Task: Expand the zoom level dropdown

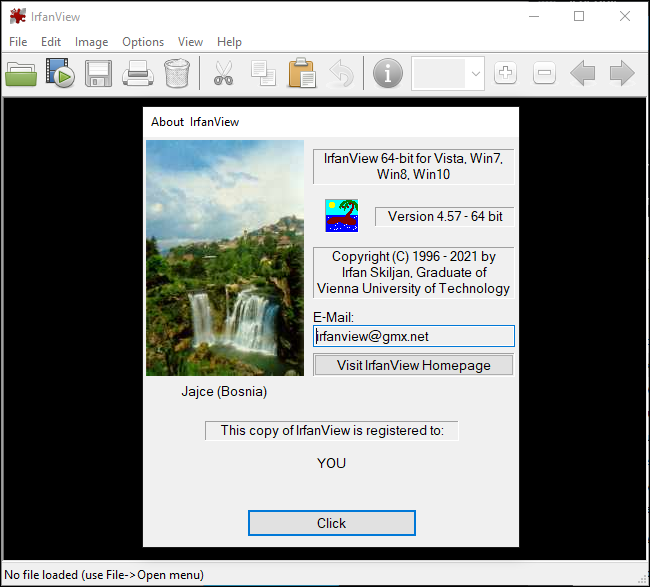Action: point(476,73)
